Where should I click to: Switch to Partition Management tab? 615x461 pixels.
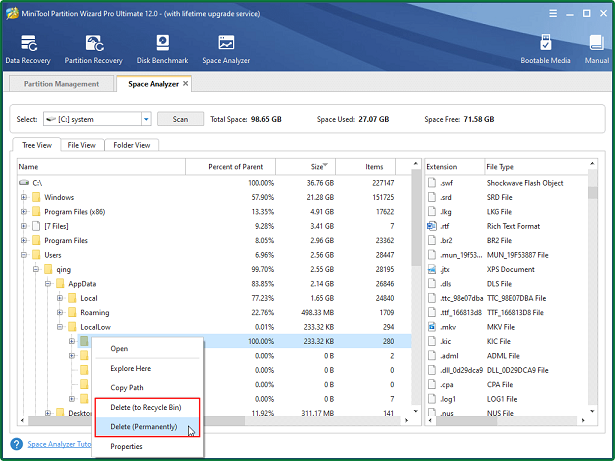click(x=61, y=84)
